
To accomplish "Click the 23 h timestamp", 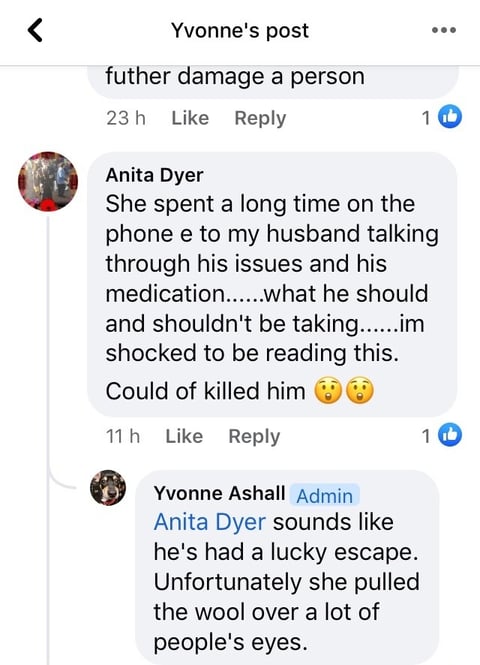I will pos(126,118).
